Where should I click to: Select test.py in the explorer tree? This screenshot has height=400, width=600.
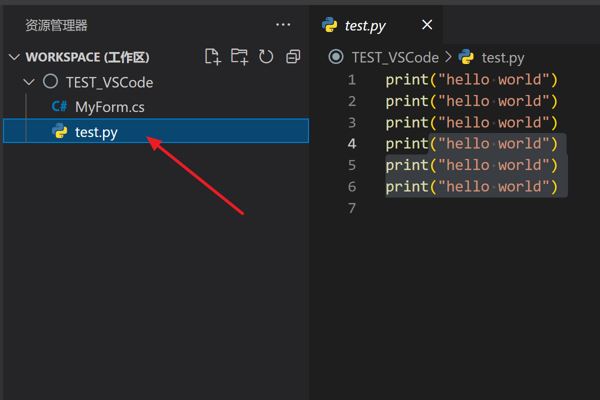pyautogui.click(x=96, y=131)
